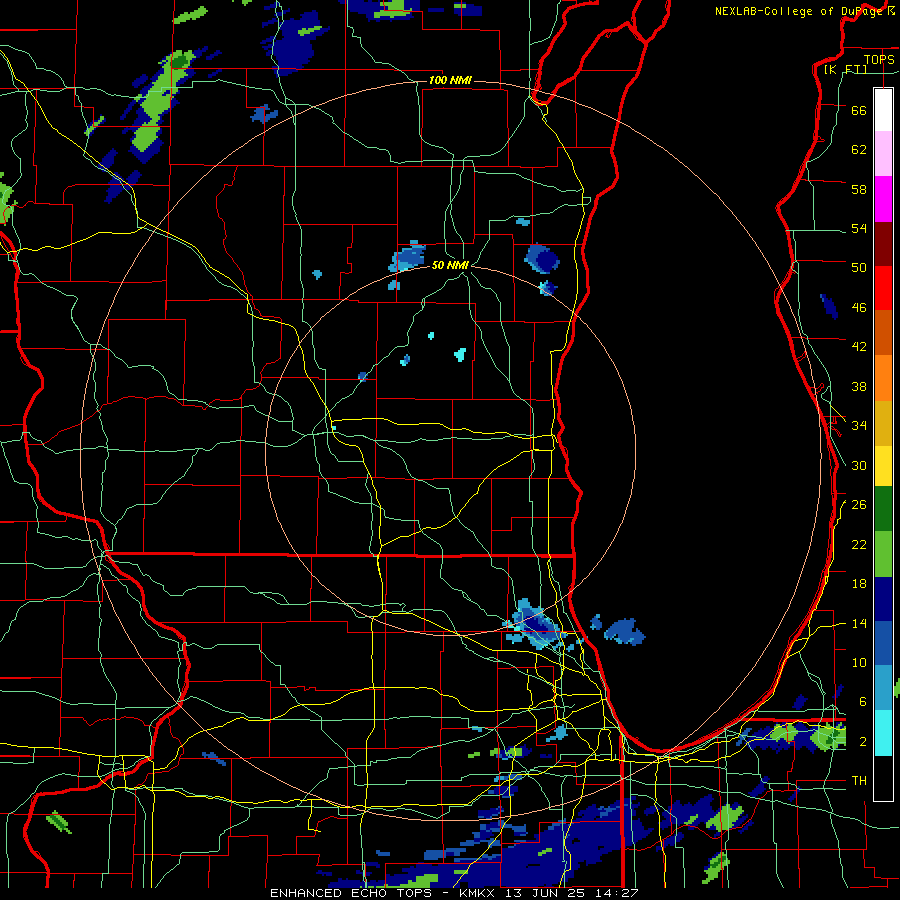Click the 42 legend value
The height and width of the screenshot is (900, 900).
[x=859, y=347]
